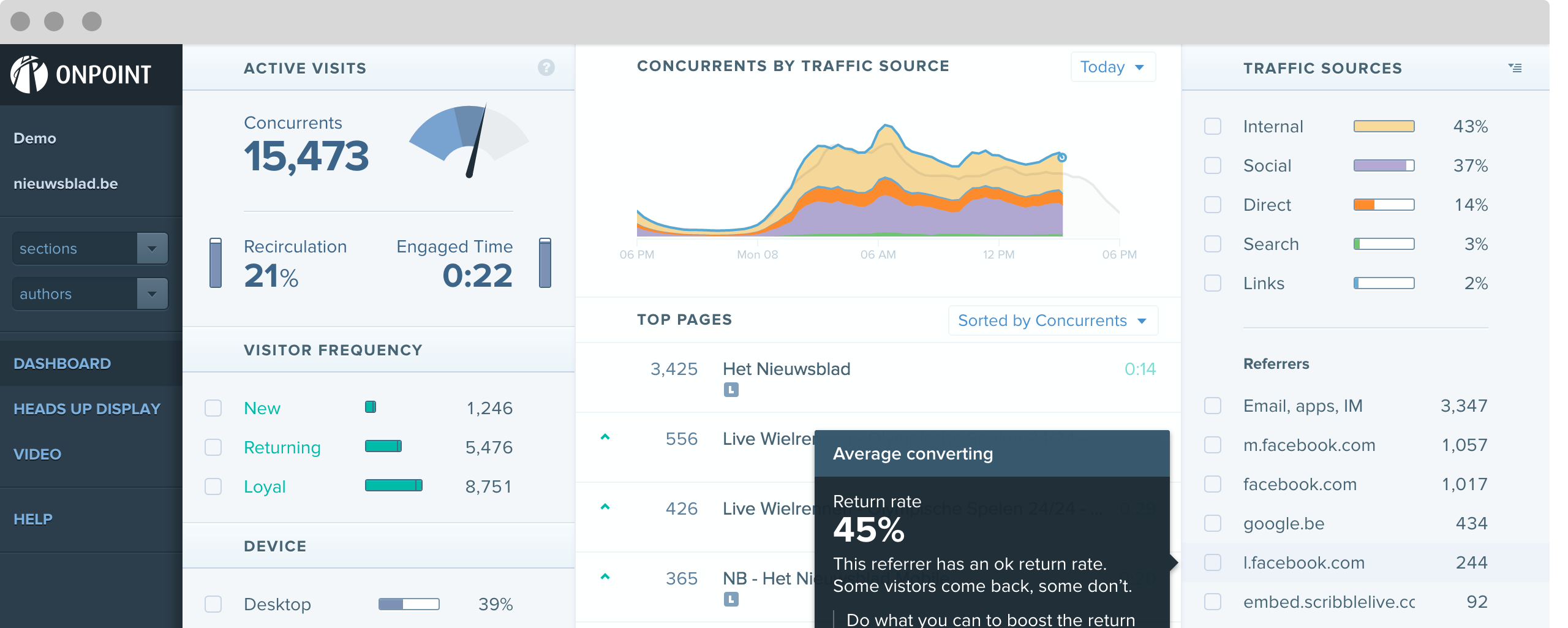Open the Active Visits help icon
This screenshot has height=628, width=1568.
point(546,67)
